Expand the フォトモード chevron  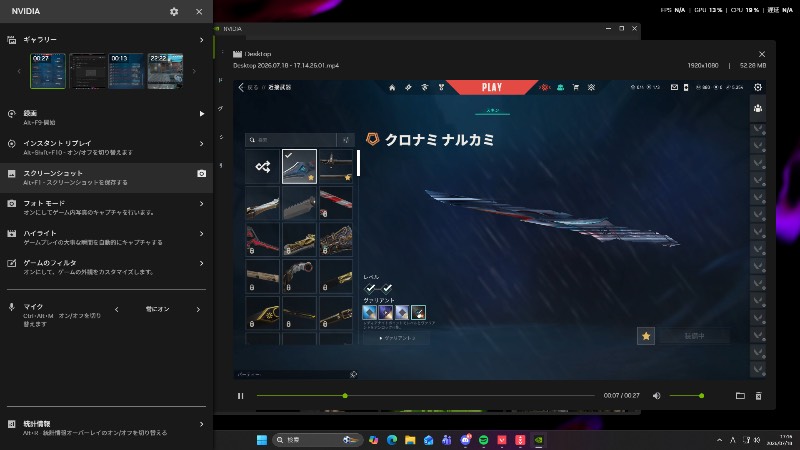click(202, 204)
